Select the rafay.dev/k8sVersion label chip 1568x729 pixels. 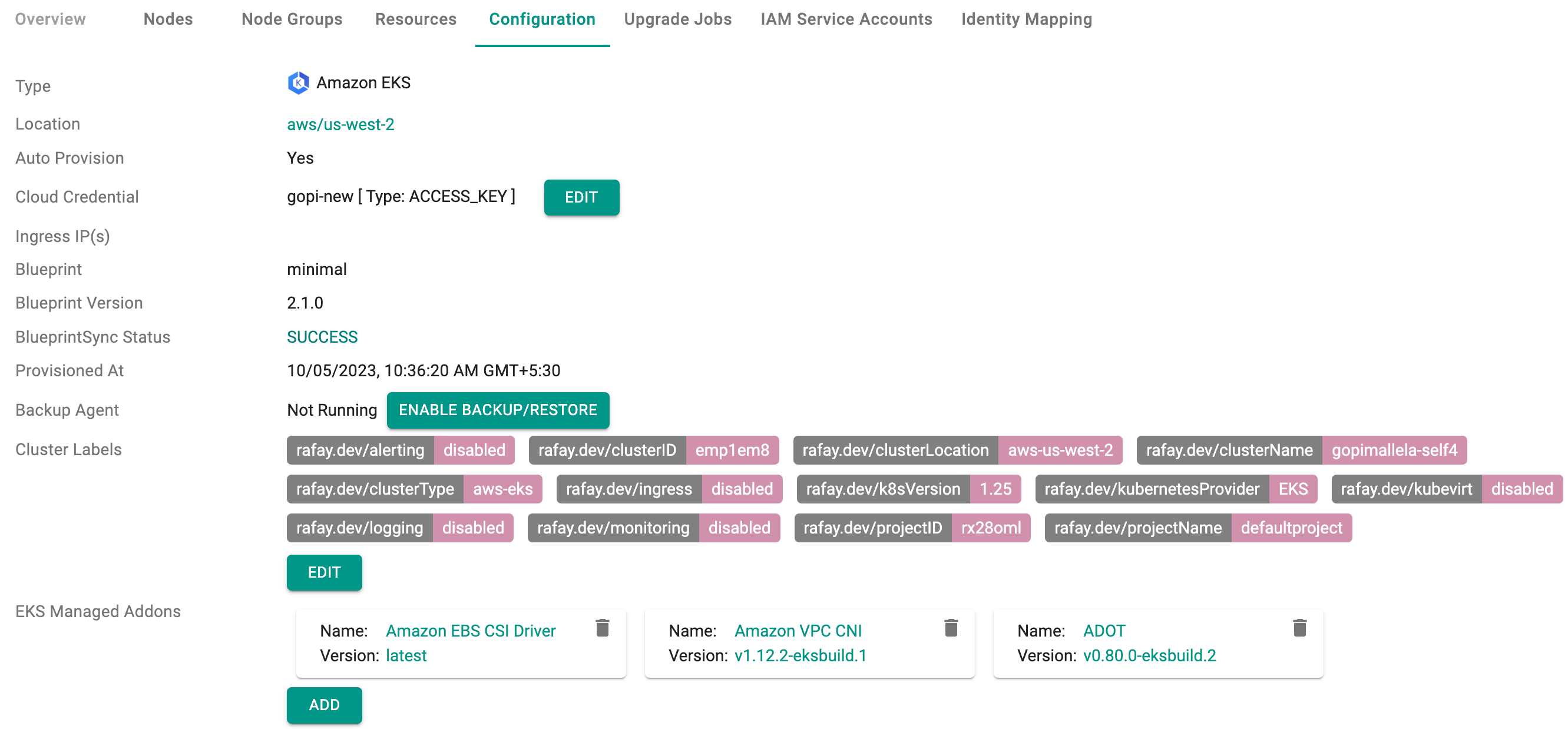[x=909, y=489]
